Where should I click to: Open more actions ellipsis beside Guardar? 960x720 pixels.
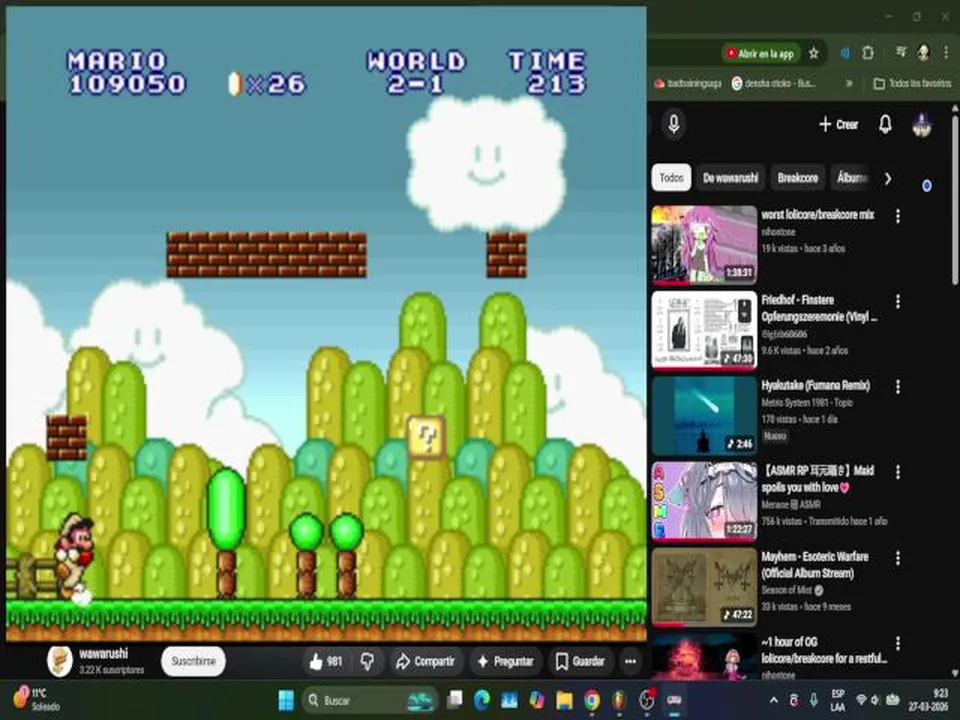click(630, 661)
